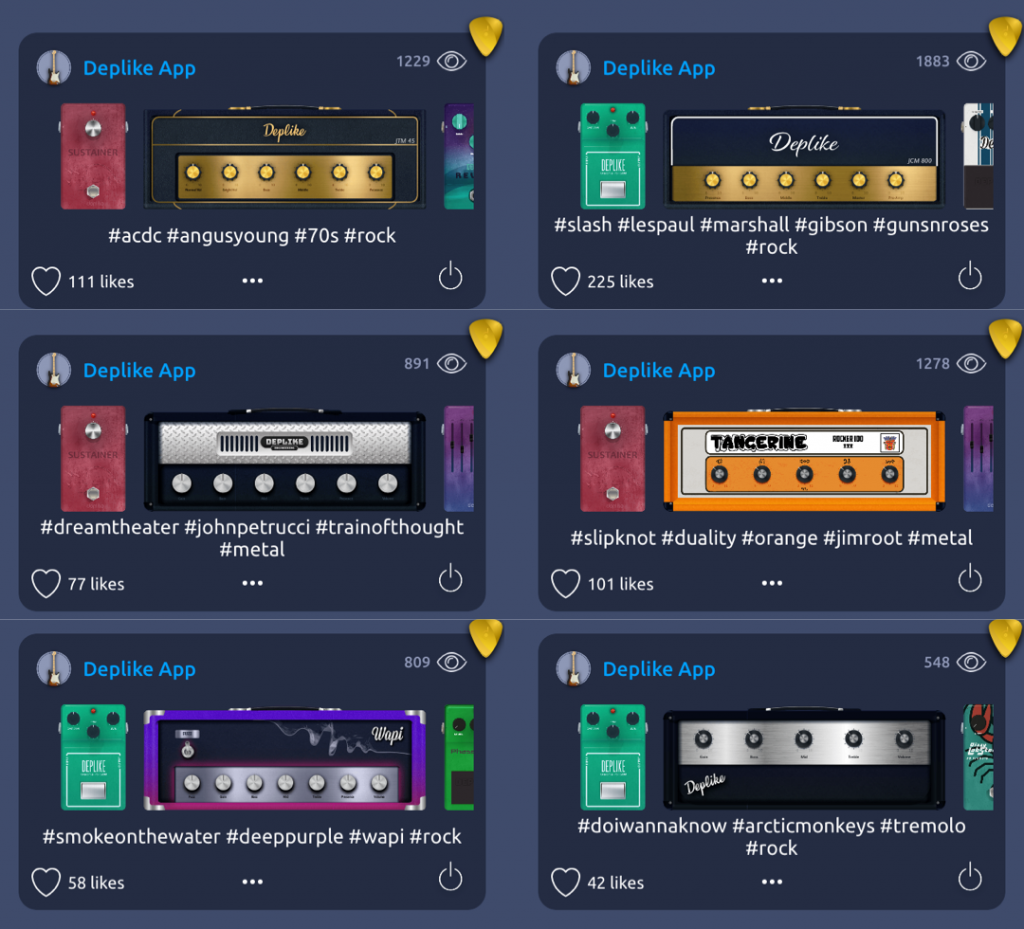Viewport: 1024px width, 929px height.
Task: Click eye views icon next to 809
Action: point(452,663)
